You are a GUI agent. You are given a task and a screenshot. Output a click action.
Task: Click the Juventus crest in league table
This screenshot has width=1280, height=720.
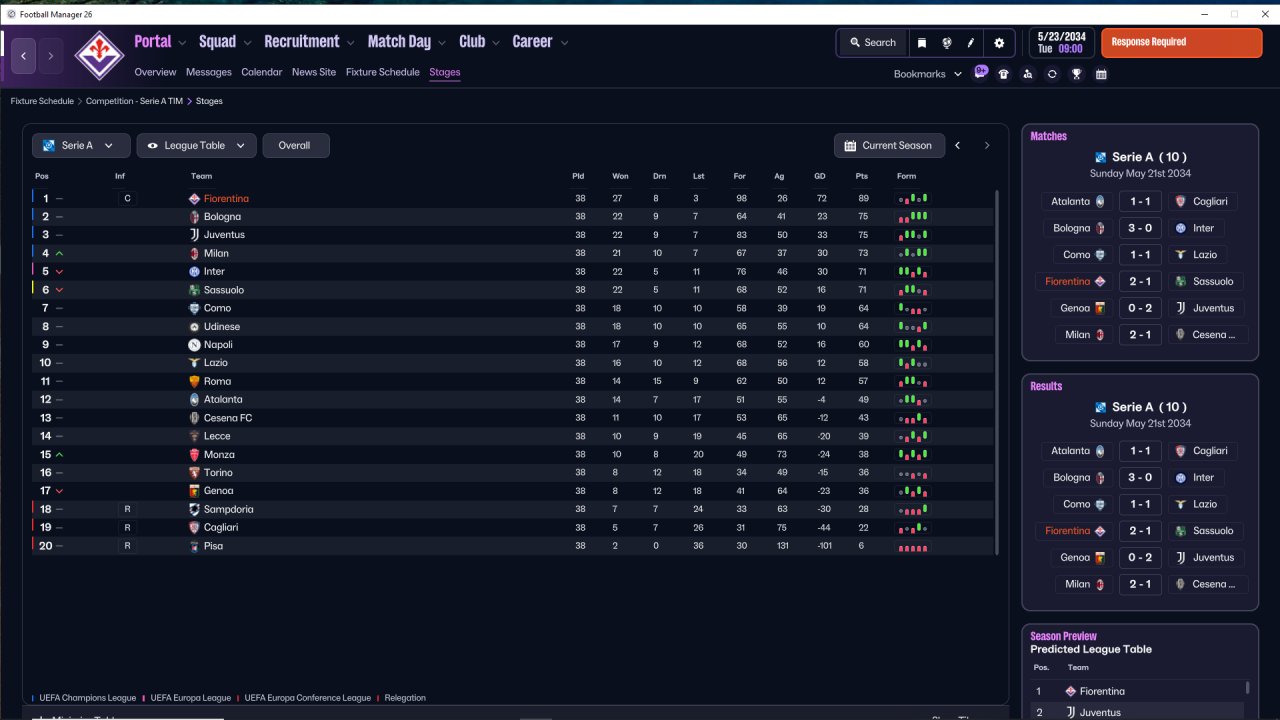(194, 235)
